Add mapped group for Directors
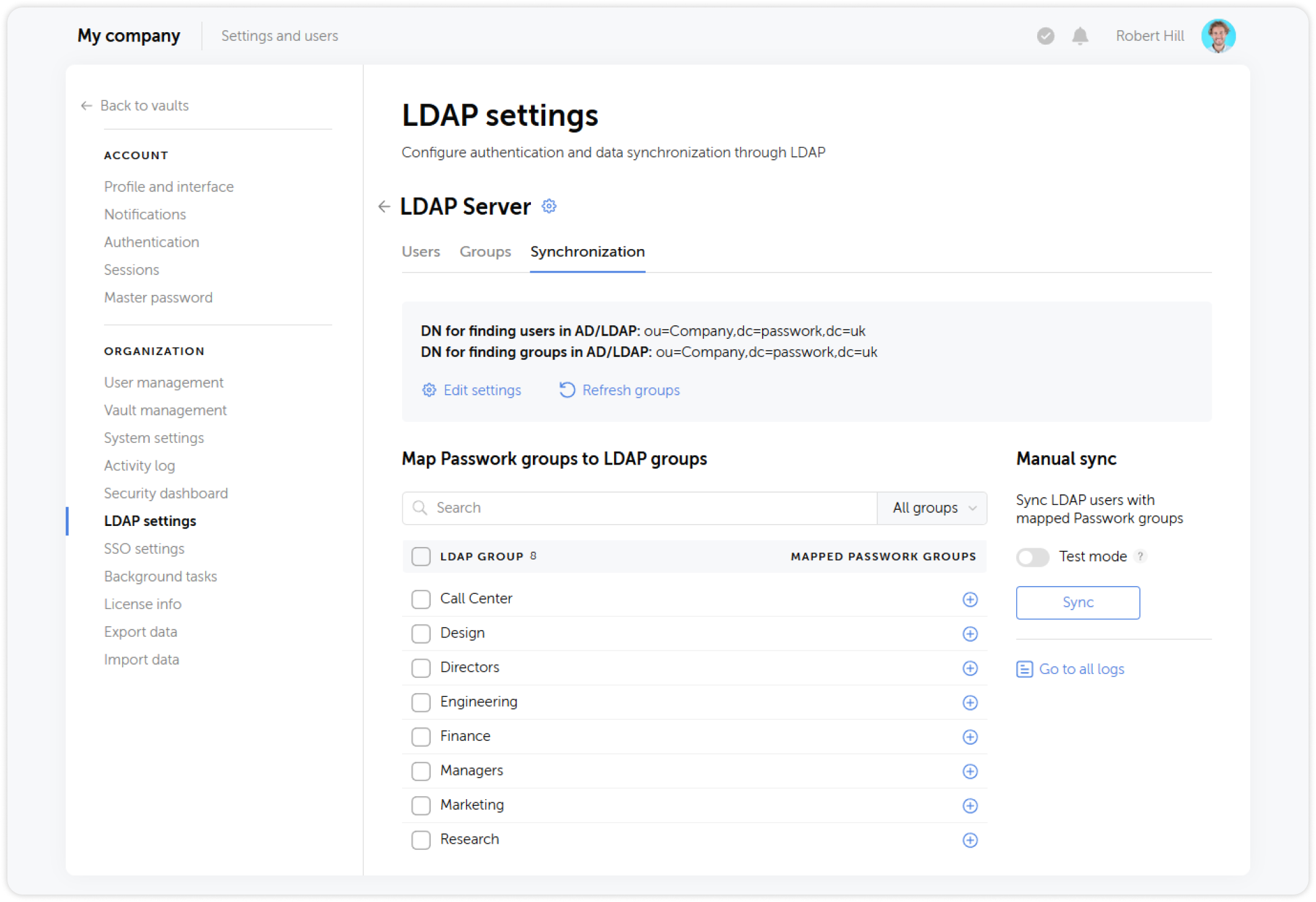The image size is (1316, 902). click(x=970, y=668)
